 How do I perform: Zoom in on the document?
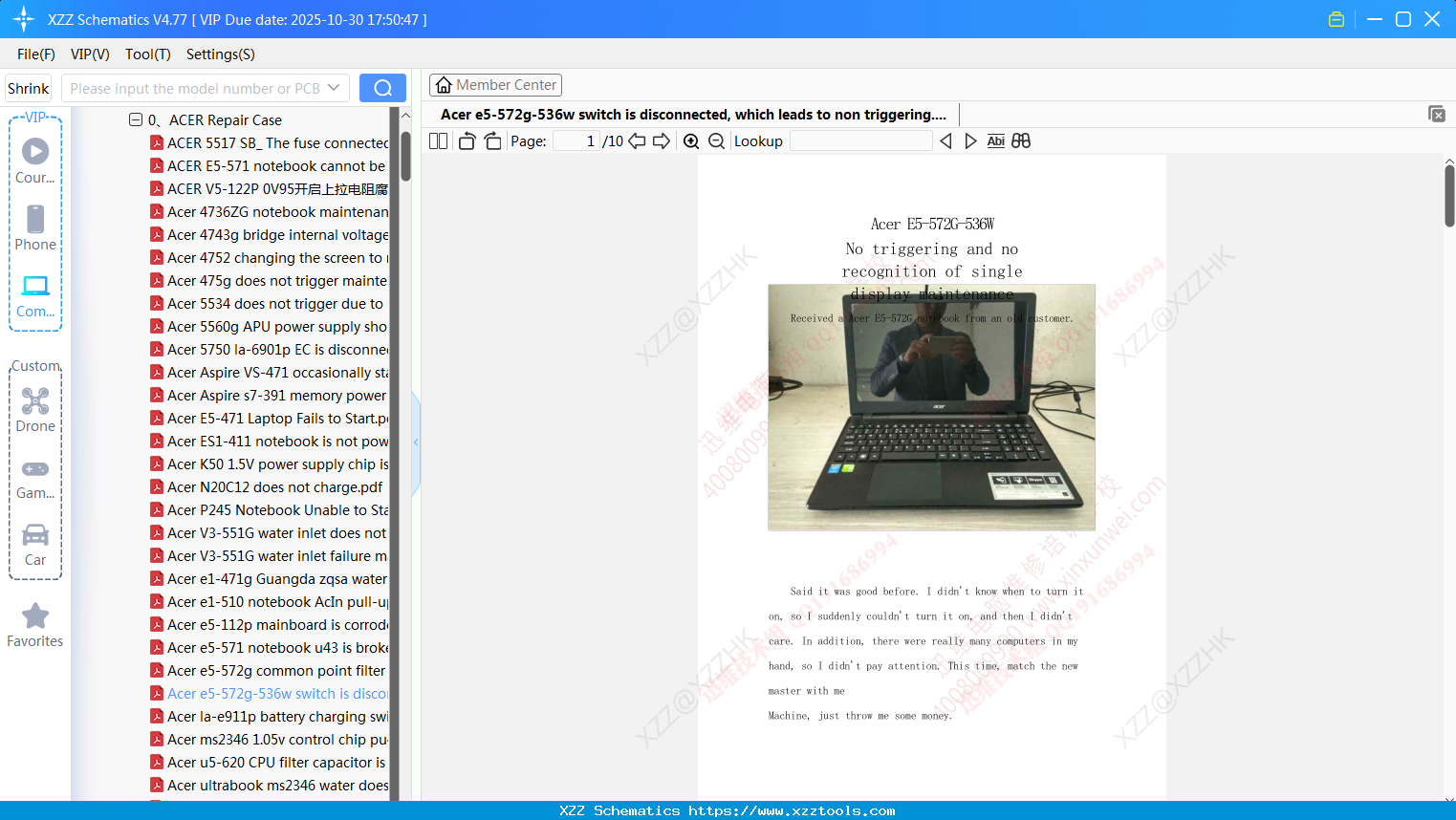point(691,141)
